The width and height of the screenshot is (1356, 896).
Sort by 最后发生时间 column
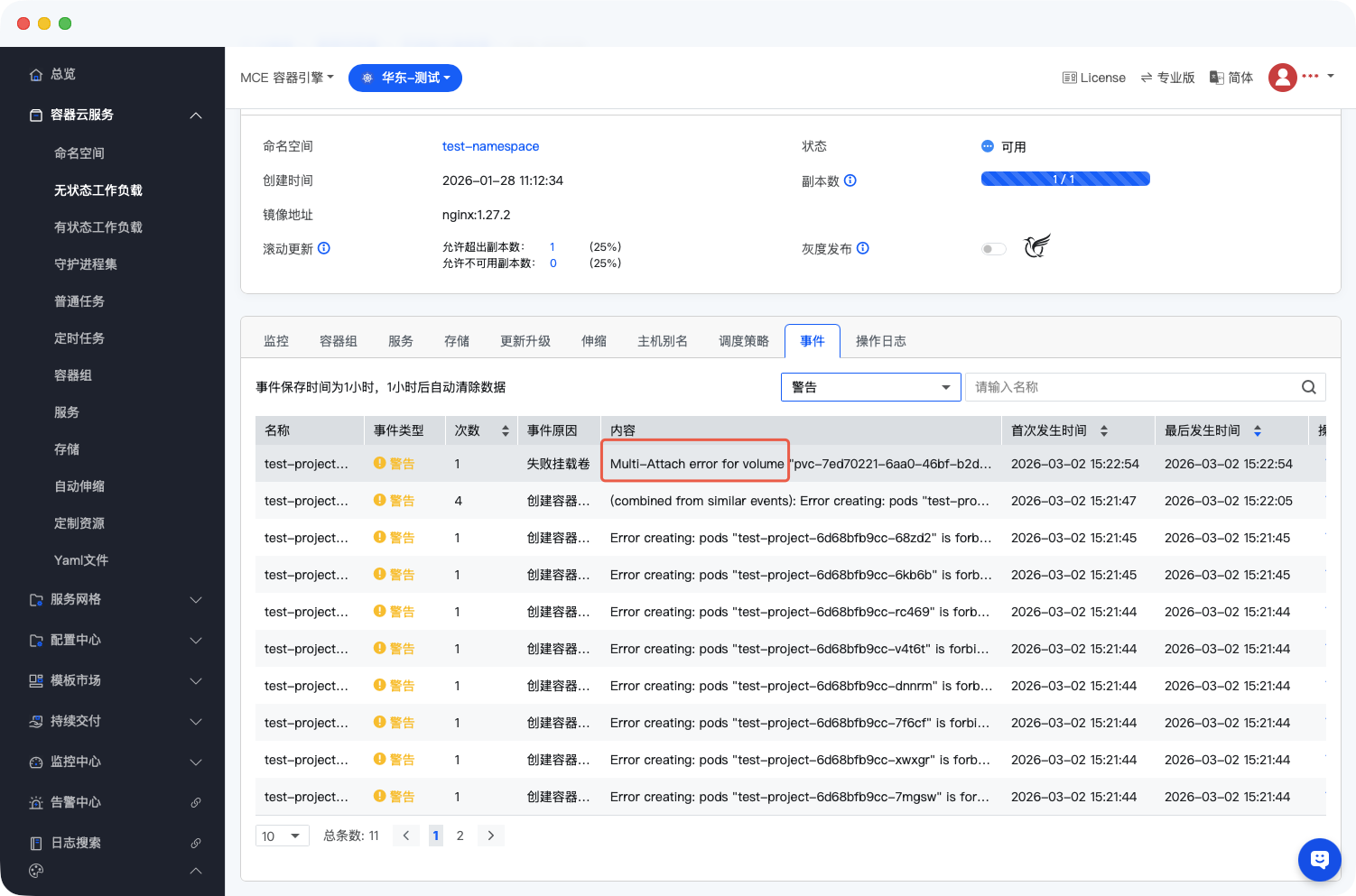[x=1257, y=431]
